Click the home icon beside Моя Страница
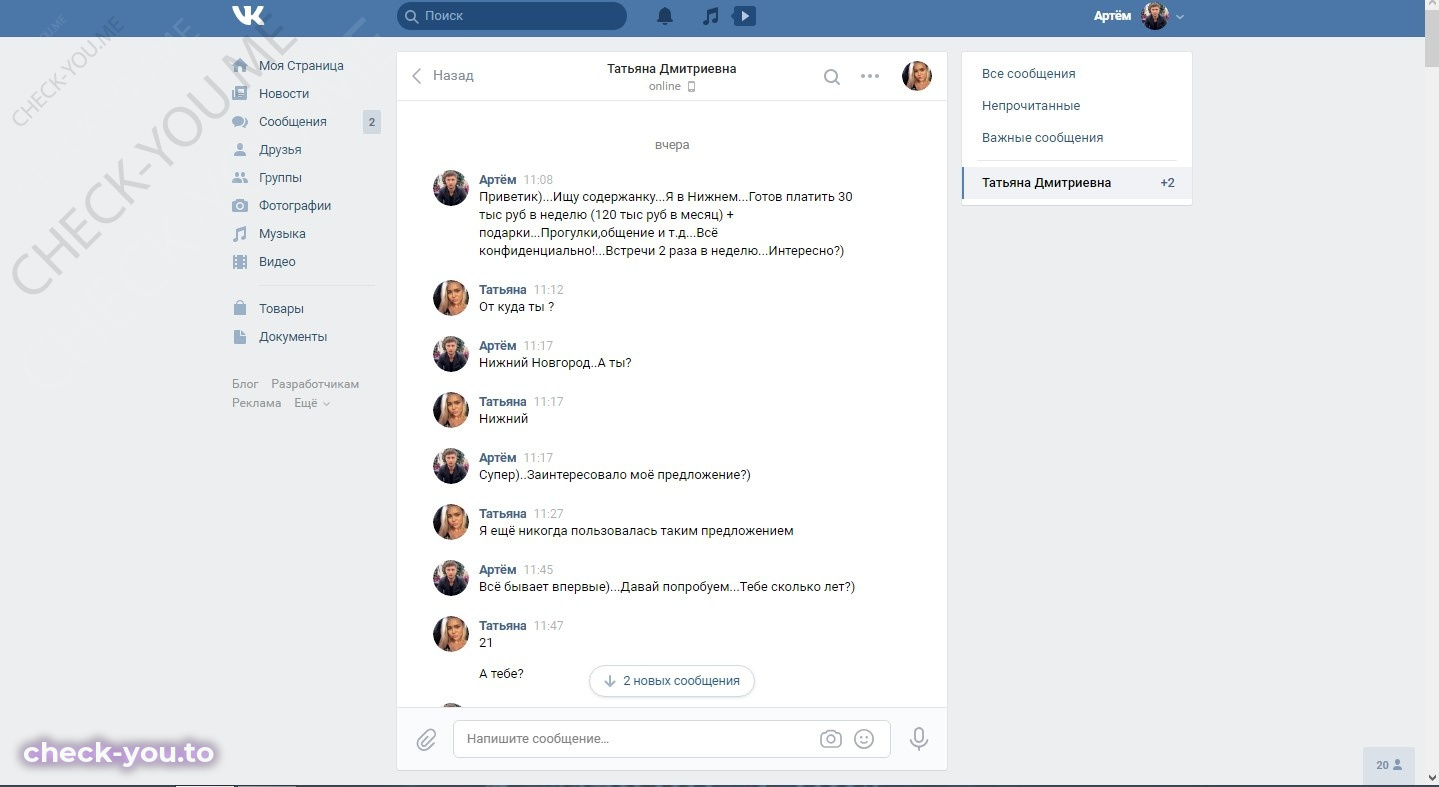Viewport: 1439px width, 787px height. point(240,66)
